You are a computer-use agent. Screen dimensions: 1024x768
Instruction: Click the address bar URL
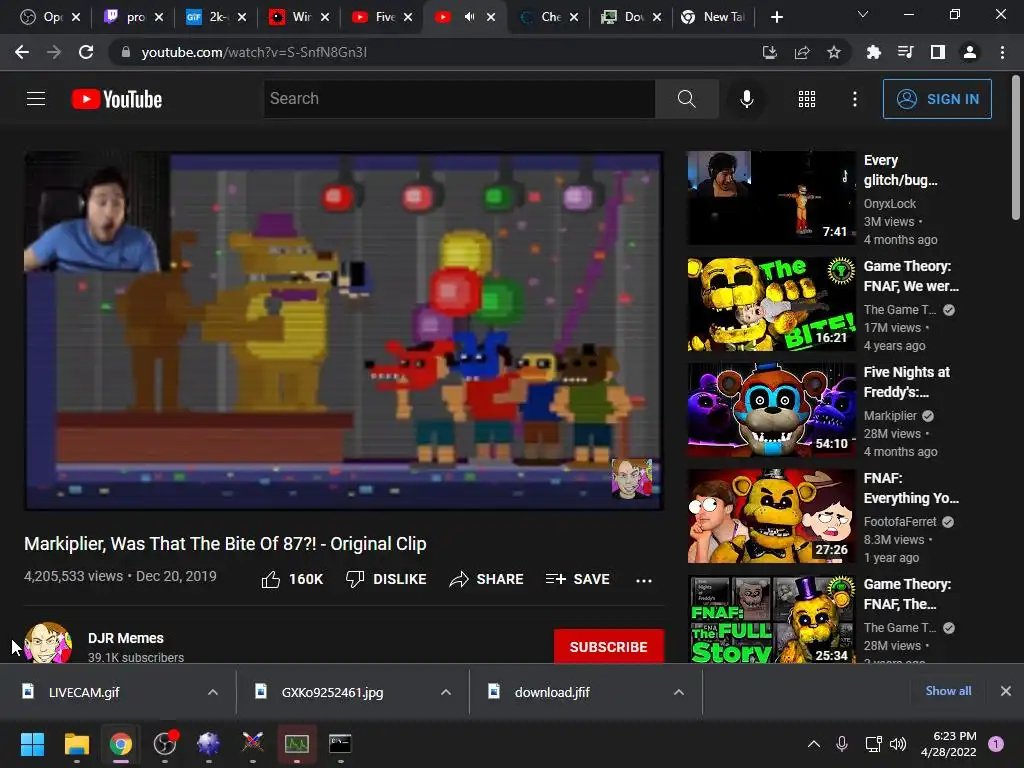pos(254,52)
